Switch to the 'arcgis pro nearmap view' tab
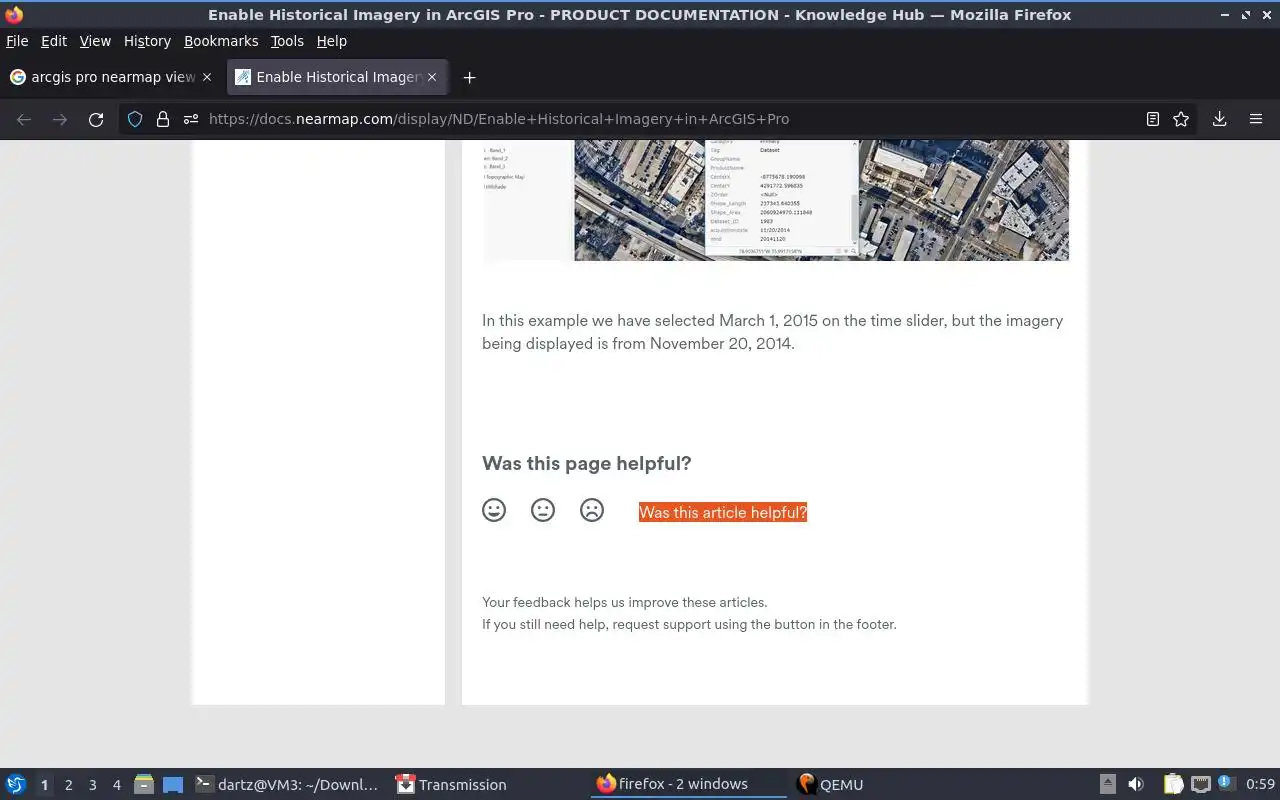Viewport: 1280px width, 800px height. (x=113, y=77)
